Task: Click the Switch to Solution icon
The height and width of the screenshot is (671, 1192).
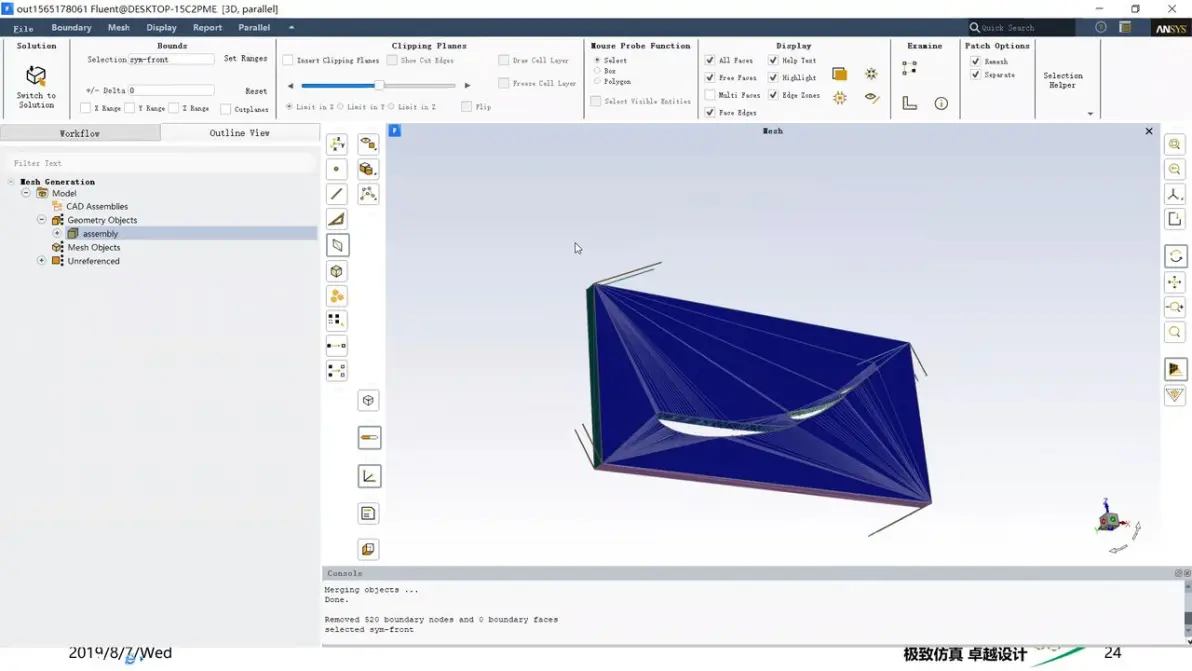Action: (x=36, y=76)
